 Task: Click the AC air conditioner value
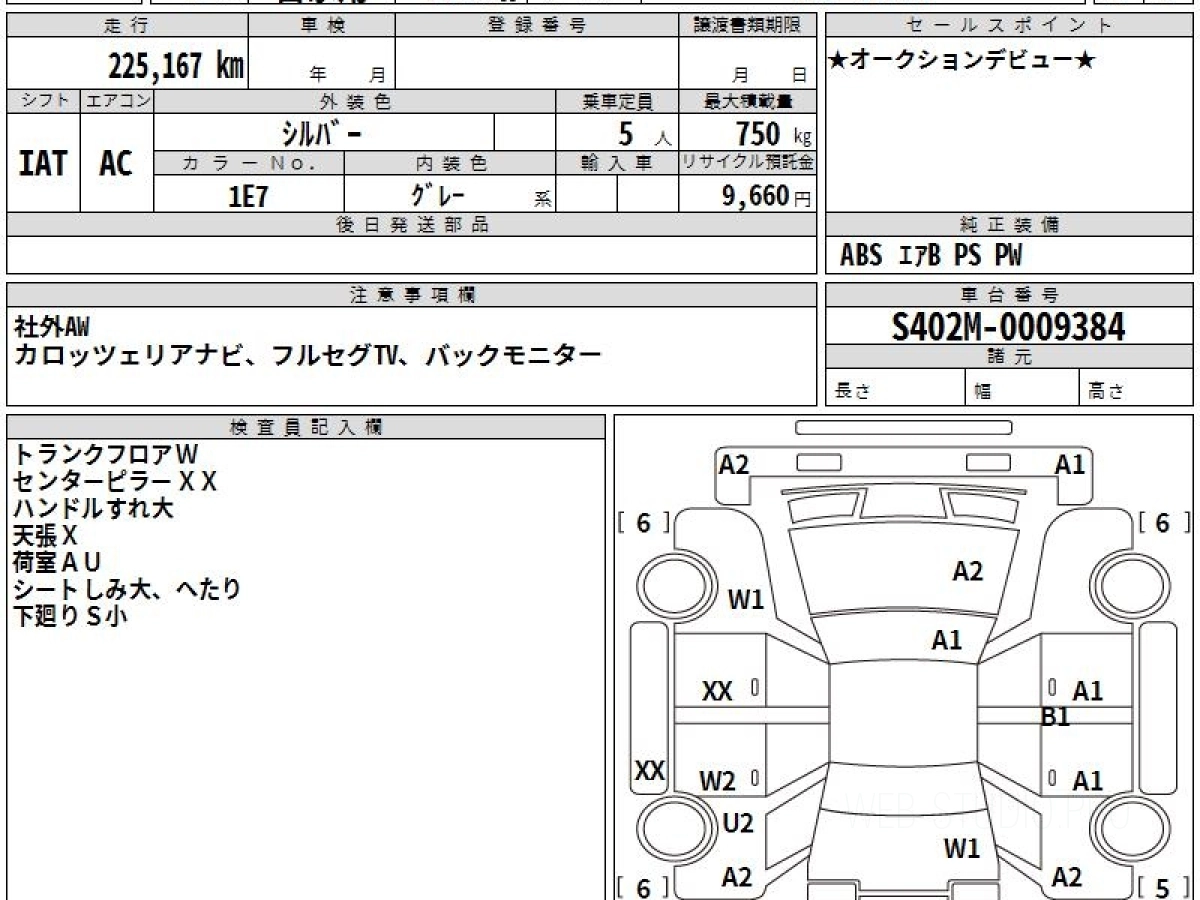point(116,163)
